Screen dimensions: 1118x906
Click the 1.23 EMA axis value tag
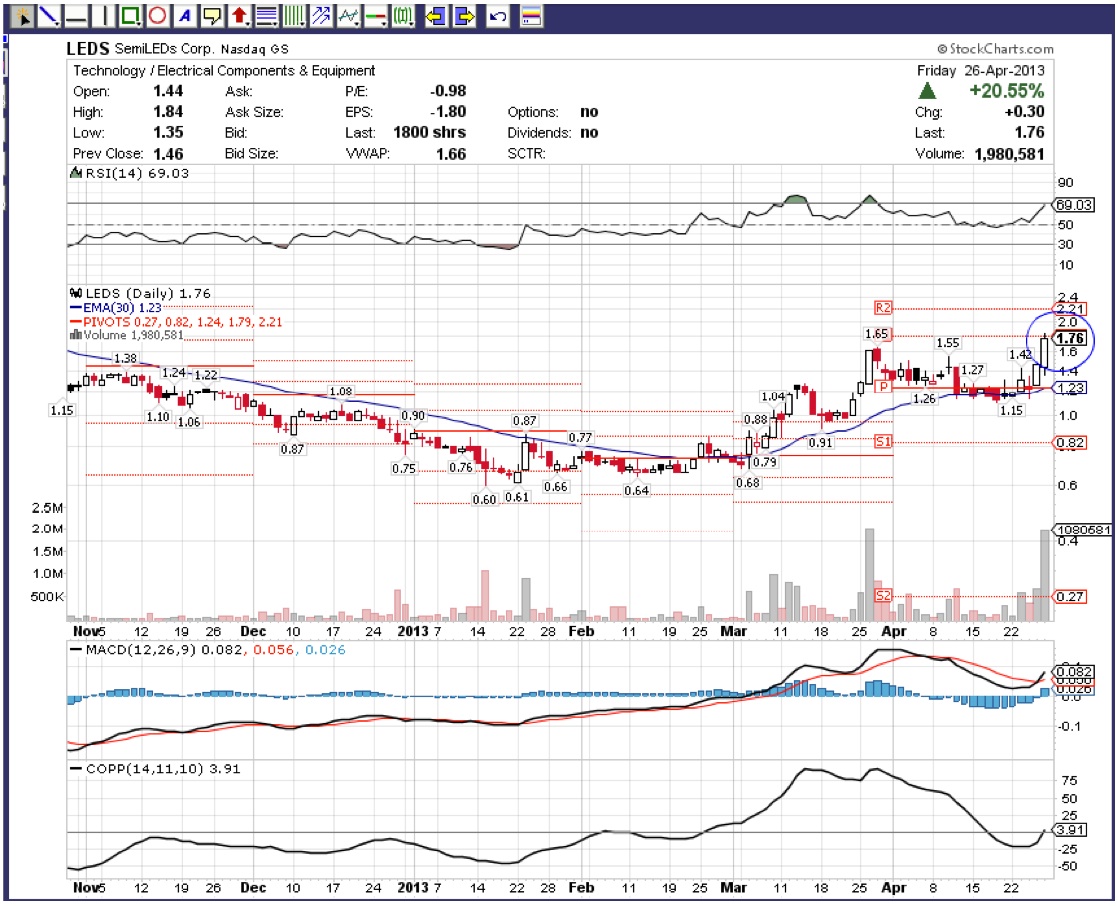(1070, 388)
